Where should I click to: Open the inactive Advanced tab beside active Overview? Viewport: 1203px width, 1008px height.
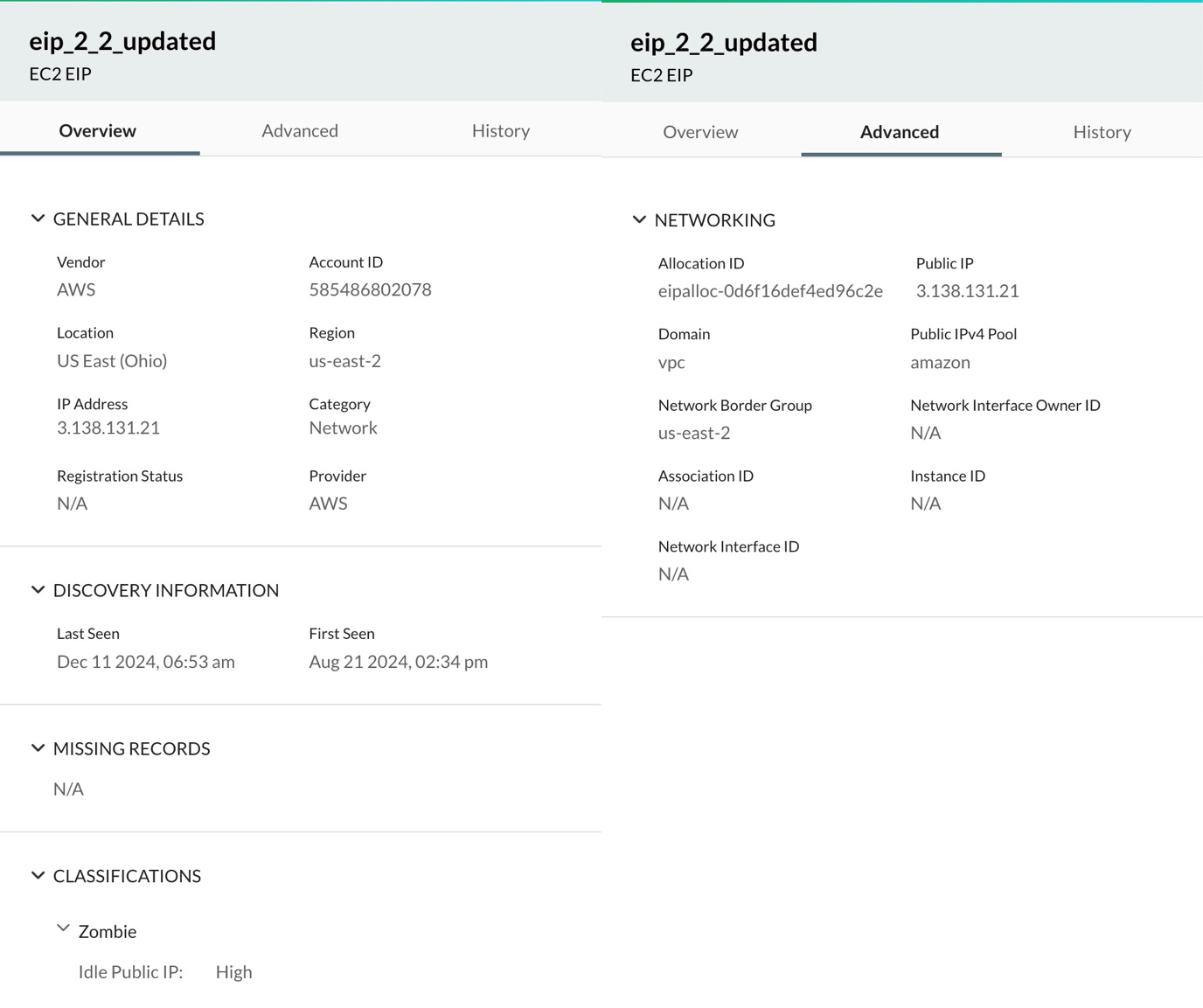point(300,131)
